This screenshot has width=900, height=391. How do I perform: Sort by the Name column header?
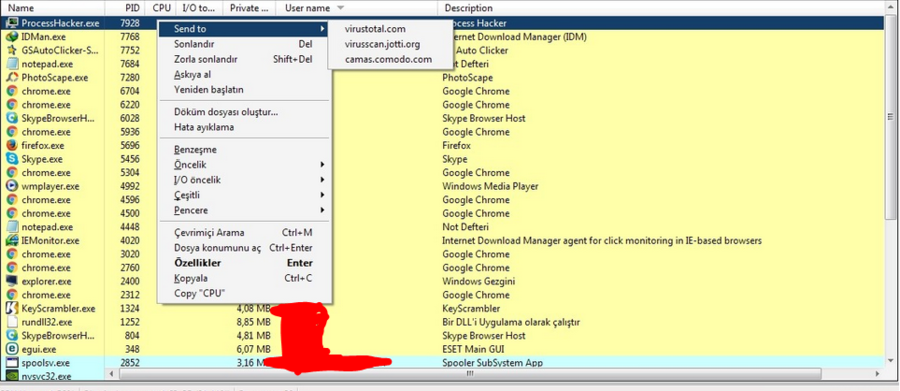pyautogui.click(x=53, y=8)
